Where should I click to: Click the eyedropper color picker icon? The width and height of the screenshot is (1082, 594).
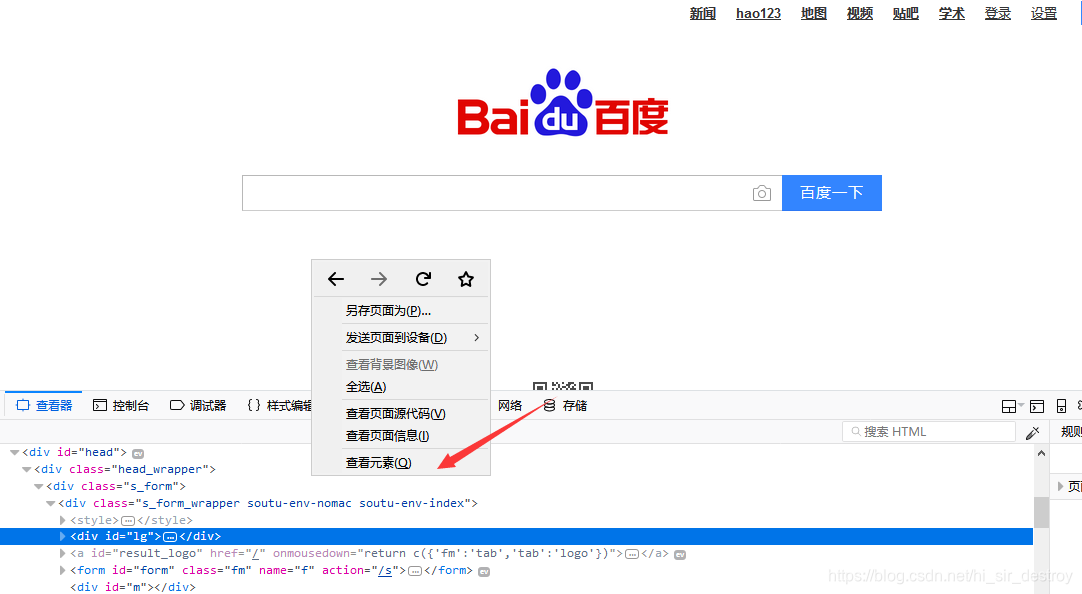(x=1032, y=433)
